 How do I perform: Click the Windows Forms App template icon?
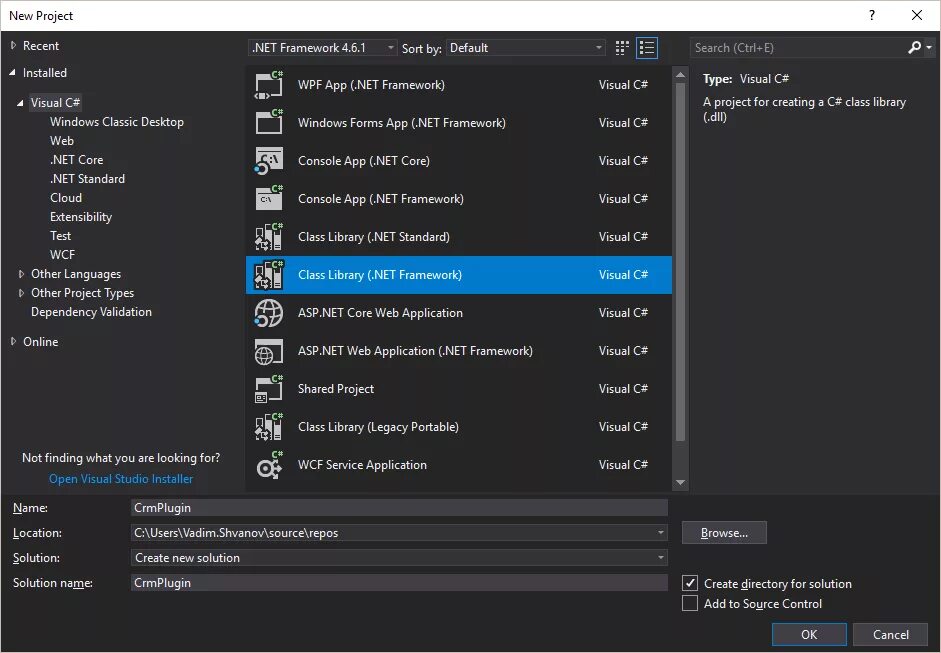coord(269,123)
